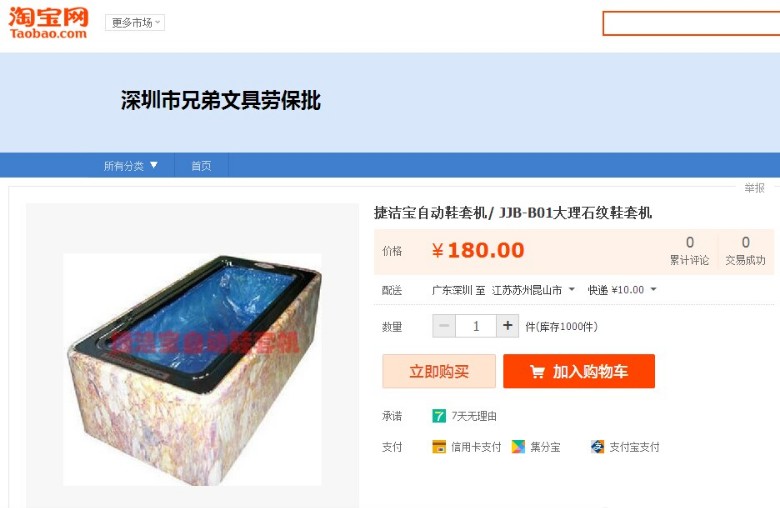
Task: Open the 累计评论 review count
Action: (689, 251)
